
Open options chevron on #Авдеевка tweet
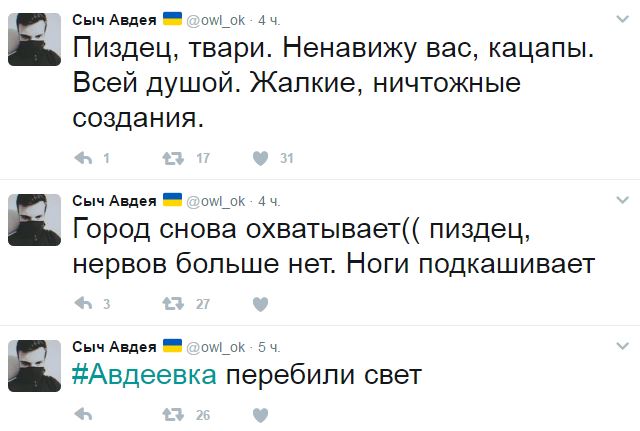(x=622, y=346)
